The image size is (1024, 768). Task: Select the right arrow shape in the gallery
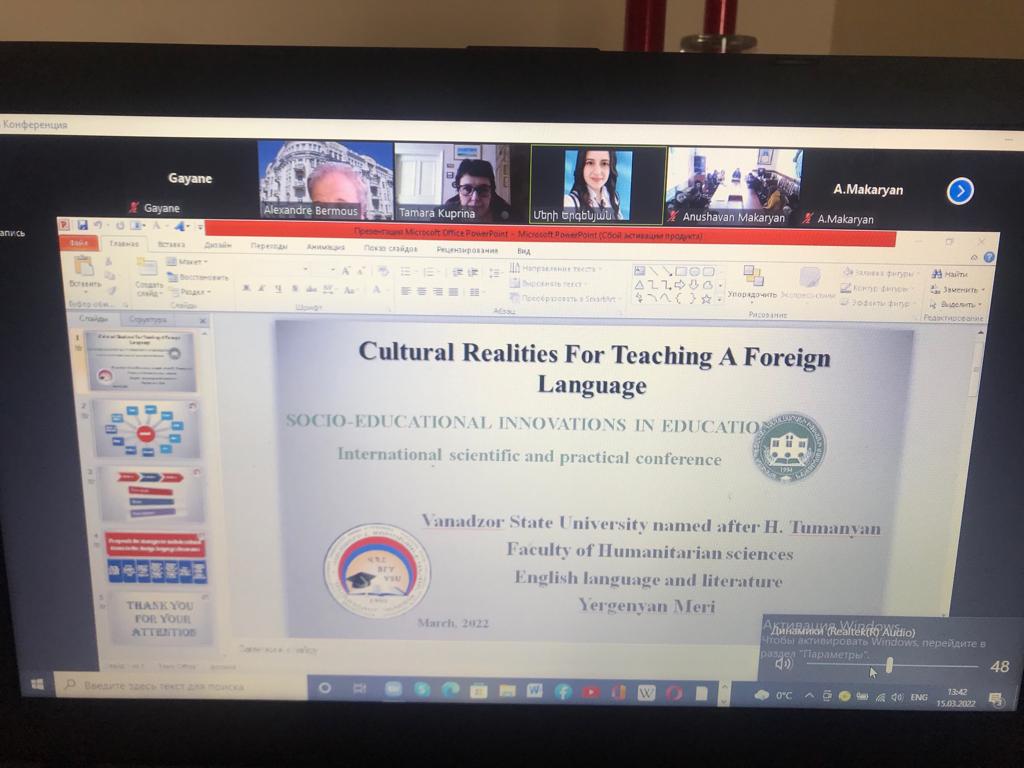(x=680, y=285)
